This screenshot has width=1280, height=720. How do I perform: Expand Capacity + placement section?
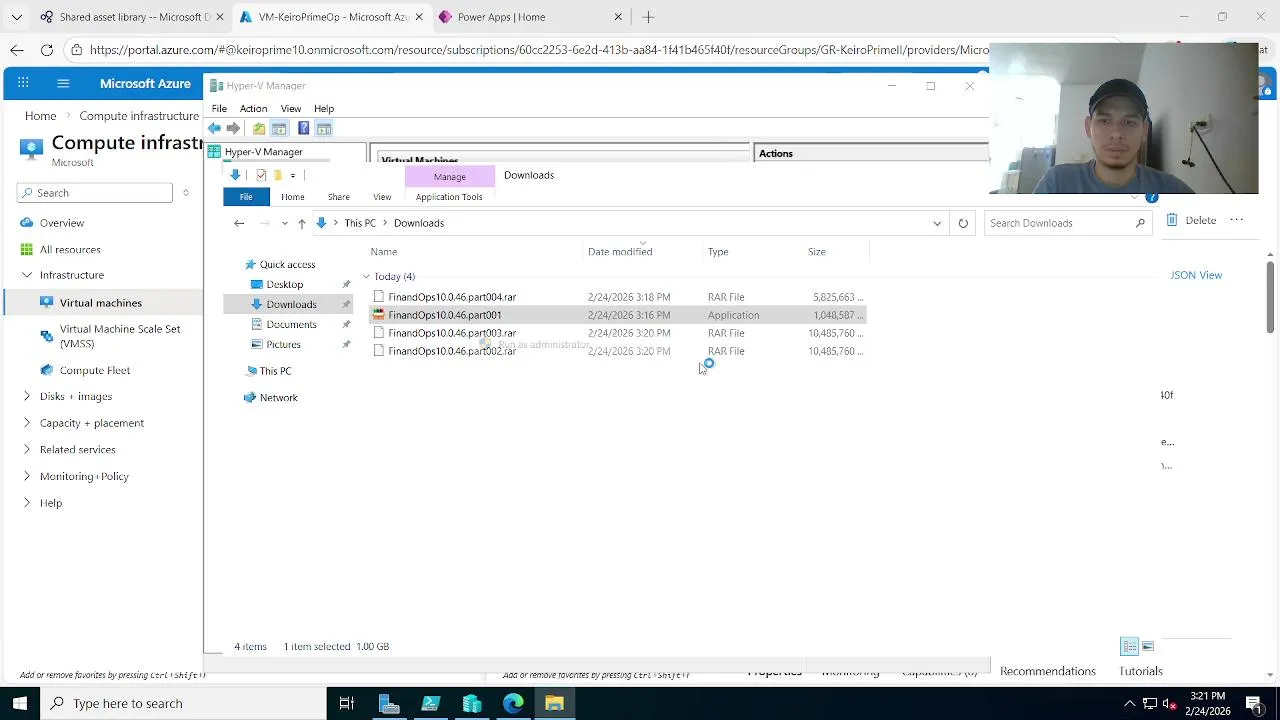(27, 423)
